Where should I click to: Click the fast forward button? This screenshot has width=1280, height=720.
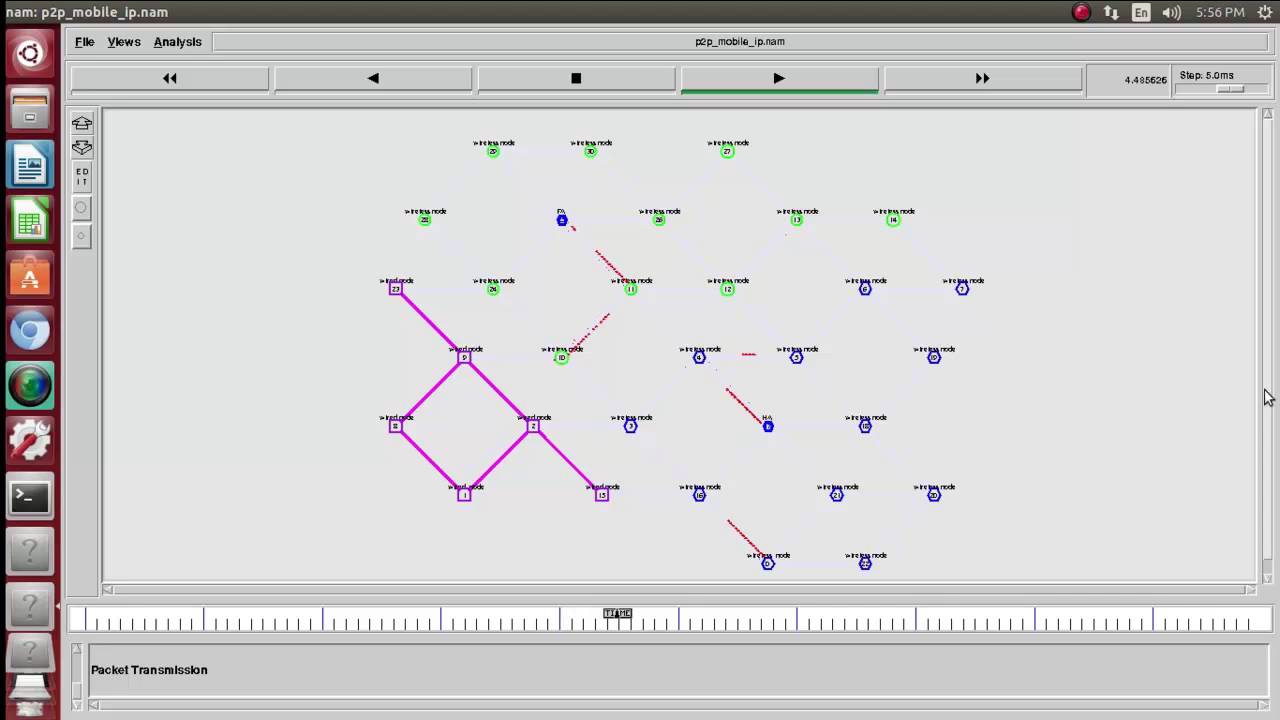(x=982, y=78)
